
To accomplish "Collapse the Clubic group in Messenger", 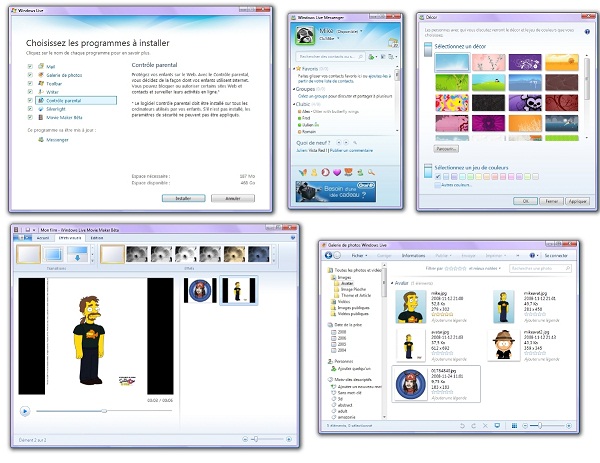I will [x=295, y=104].
